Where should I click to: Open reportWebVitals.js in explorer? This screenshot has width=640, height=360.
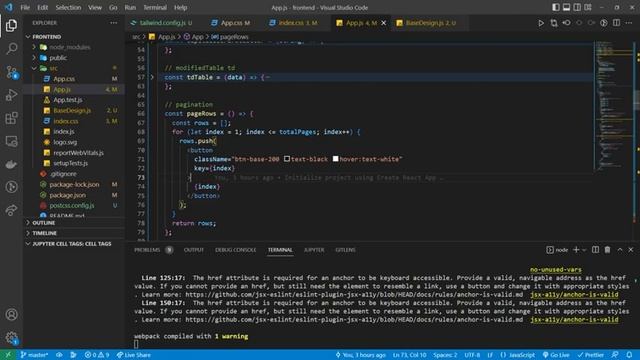(x=78, y=153)
